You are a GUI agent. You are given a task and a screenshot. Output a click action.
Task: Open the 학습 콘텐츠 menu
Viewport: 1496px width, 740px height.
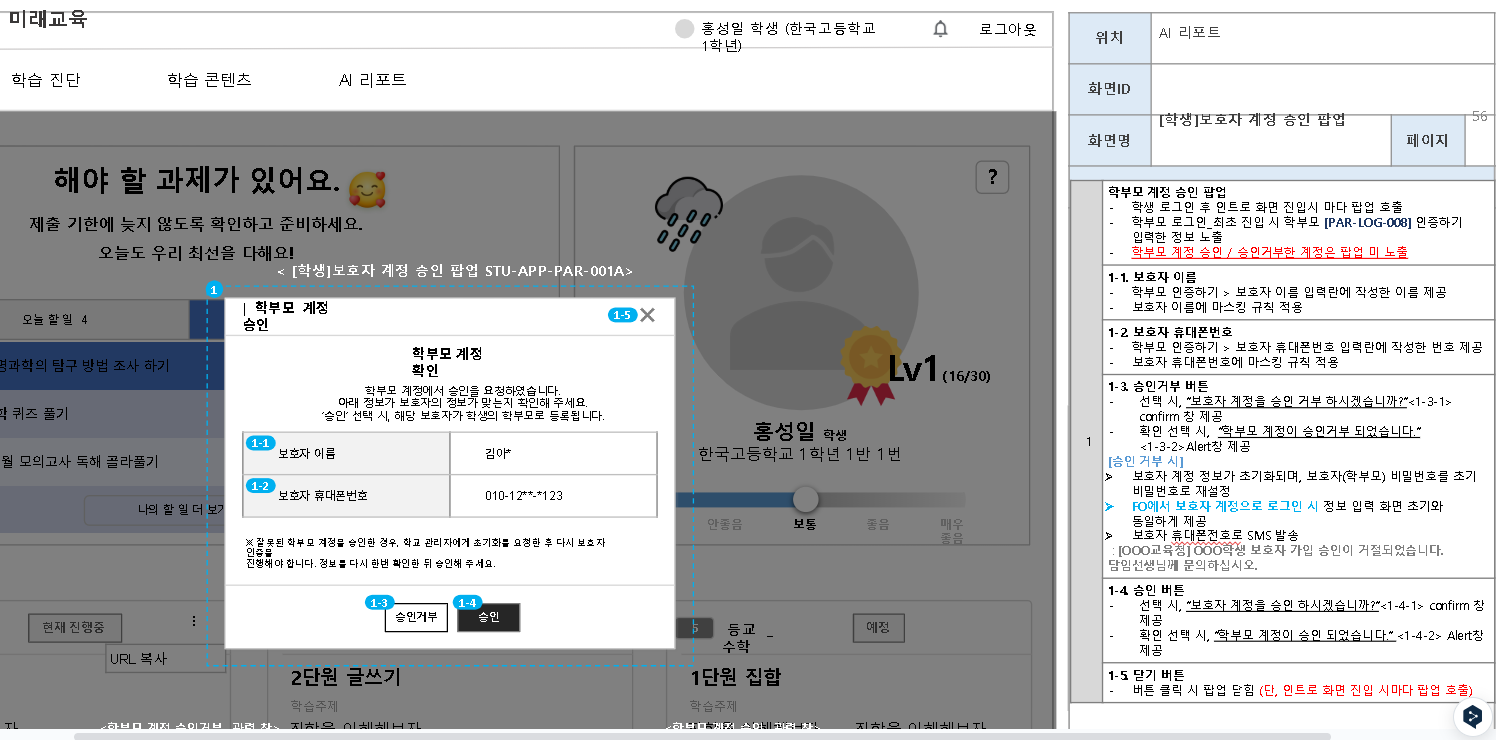coord(209,80)
